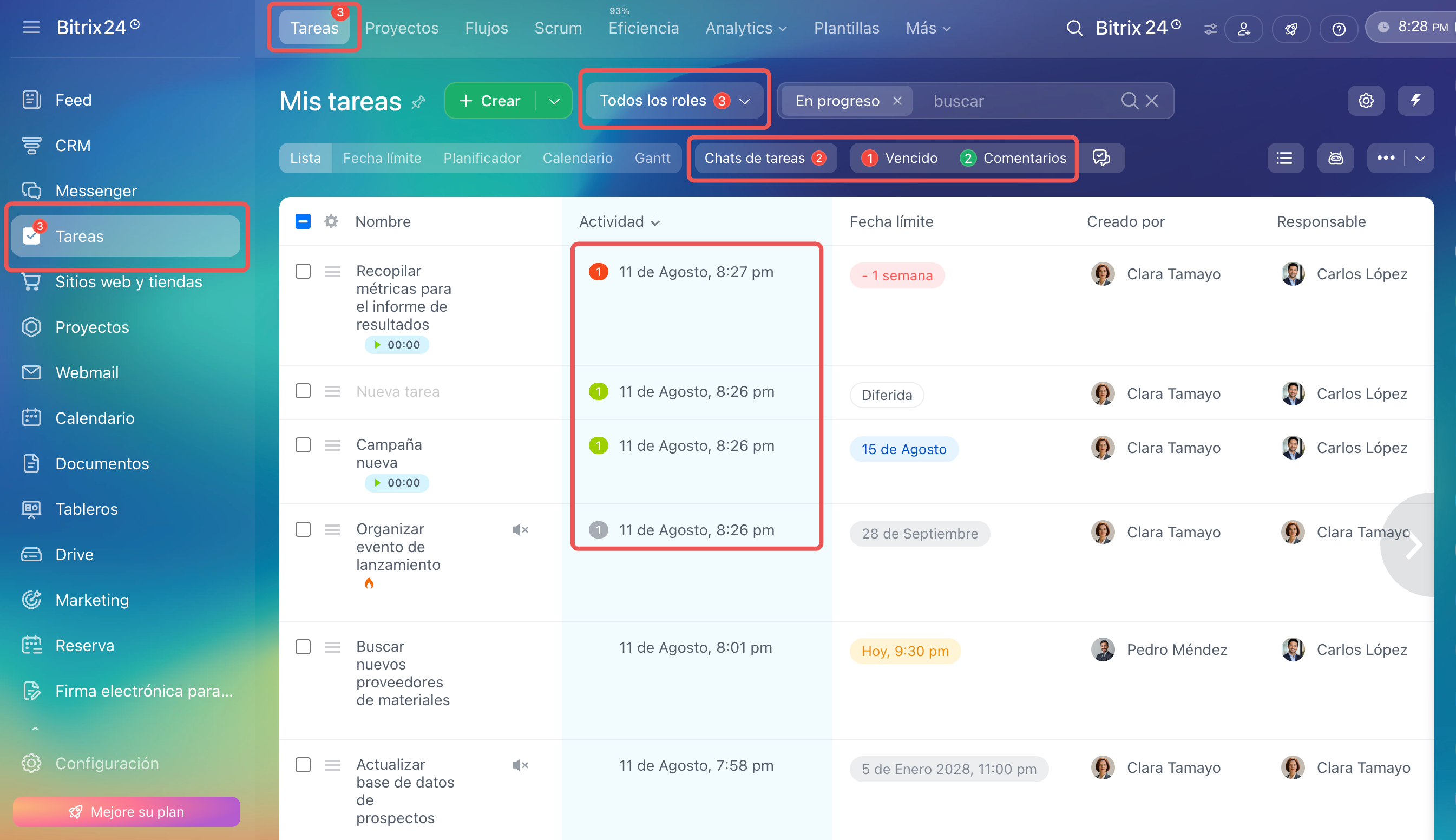Open the Scrum tab
The width and height of the screenshot is (1456, 840).
pyautogui.click(x=558, y=28)
